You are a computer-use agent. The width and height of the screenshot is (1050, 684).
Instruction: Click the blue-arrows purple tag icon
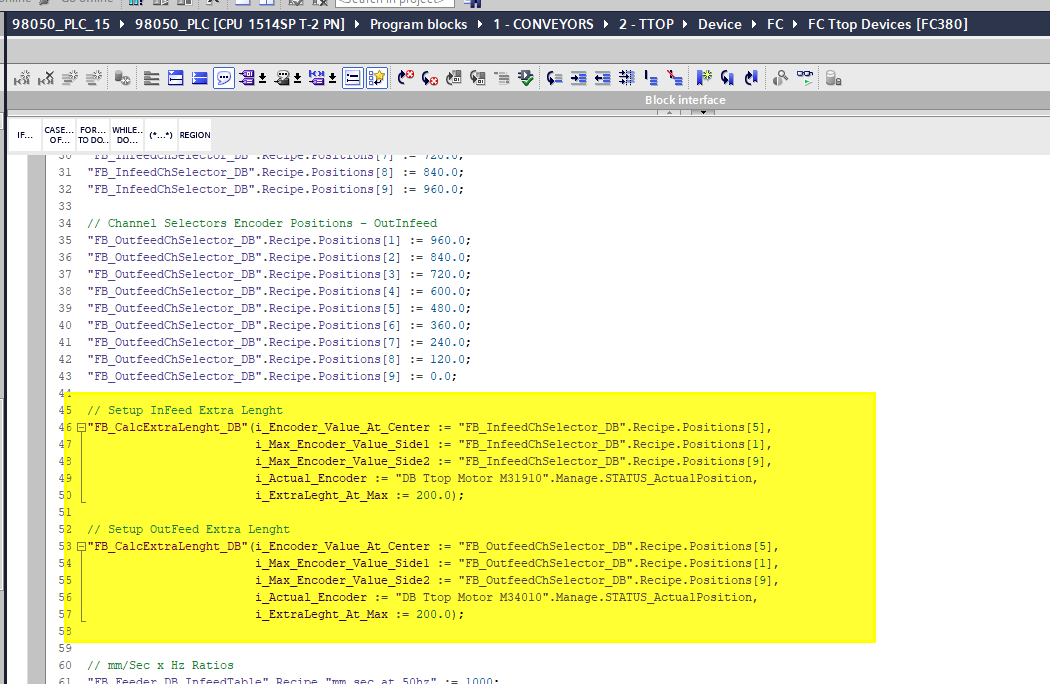[x=317, y=78]
